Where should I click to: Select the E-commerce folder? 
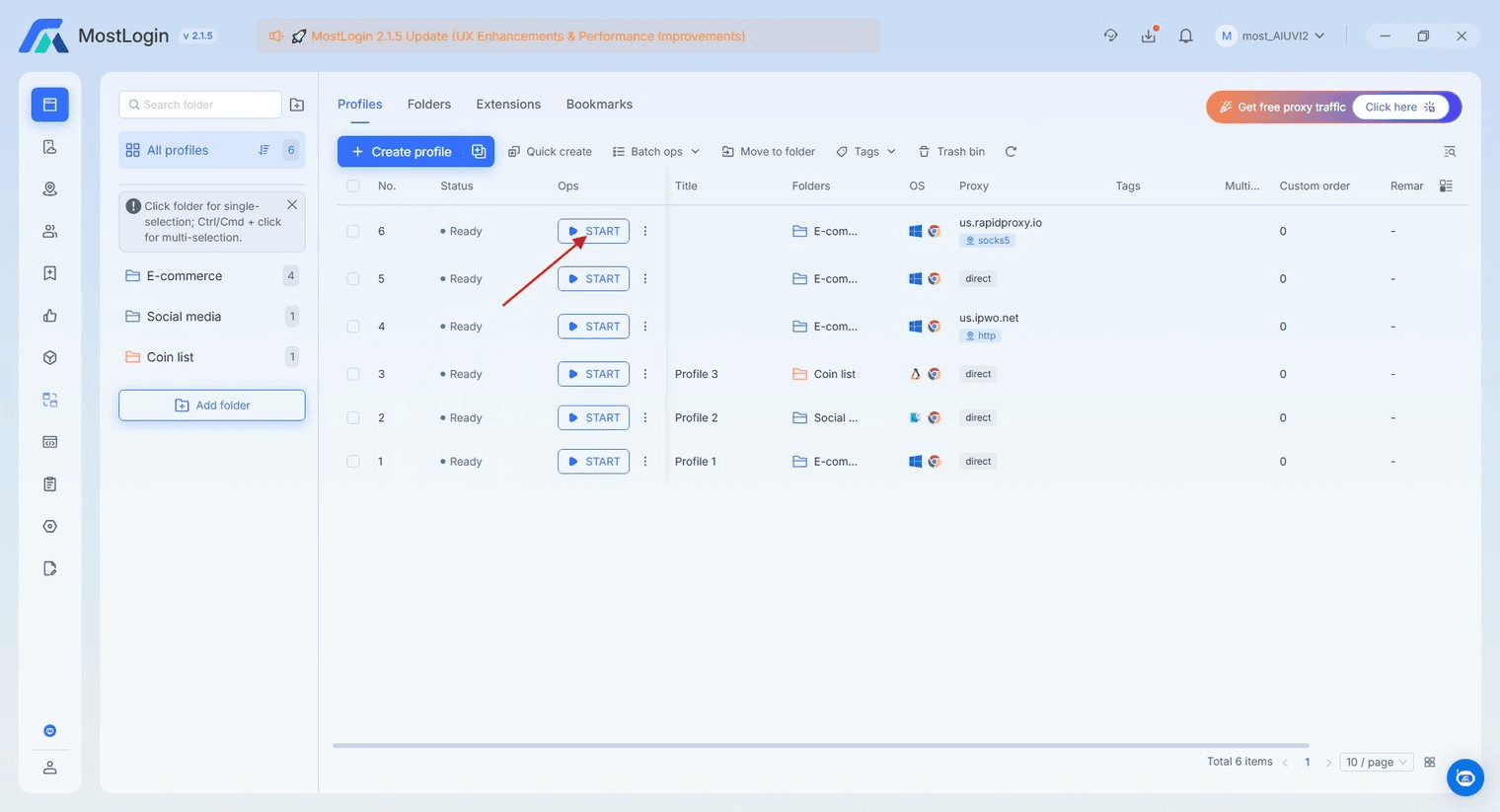click(x=211, y=275)
